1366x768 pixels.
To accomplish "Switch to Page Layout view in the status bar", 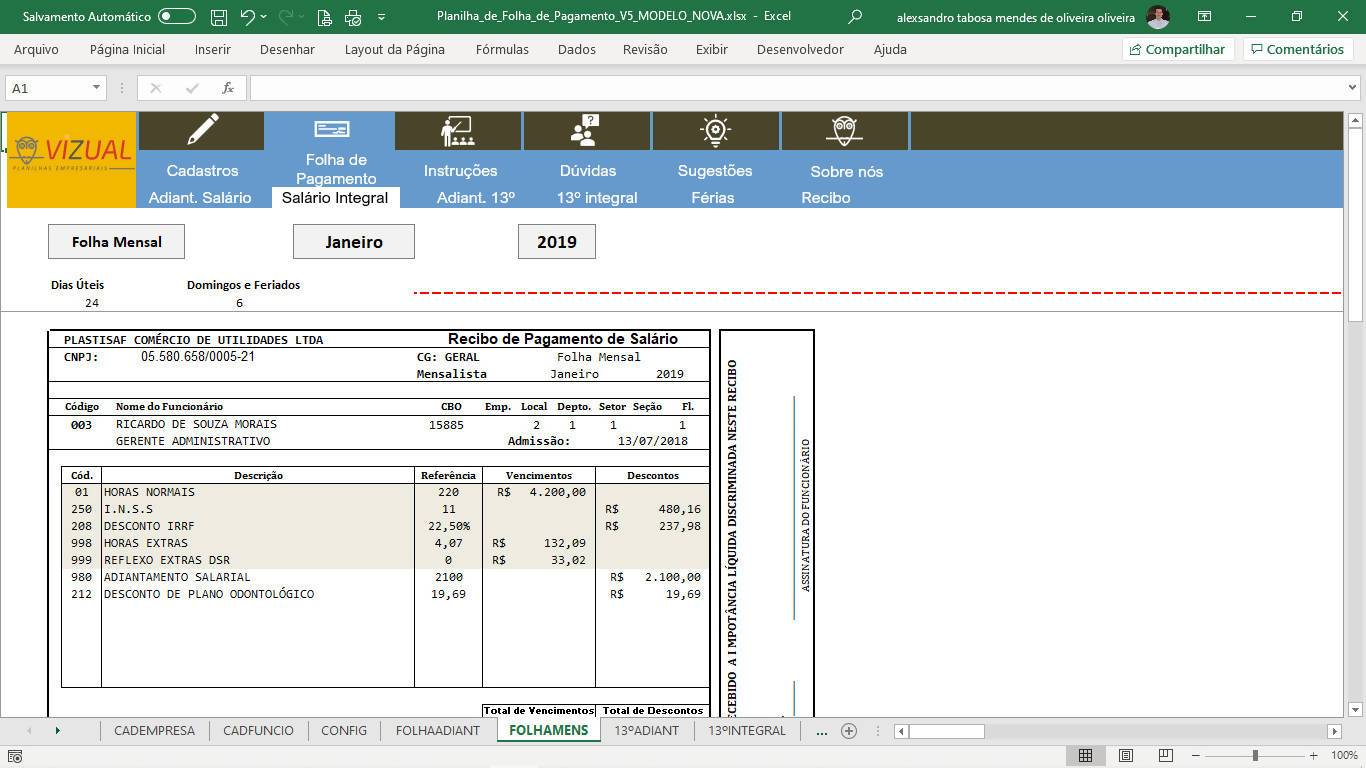I will click(x=1125, y=755).
